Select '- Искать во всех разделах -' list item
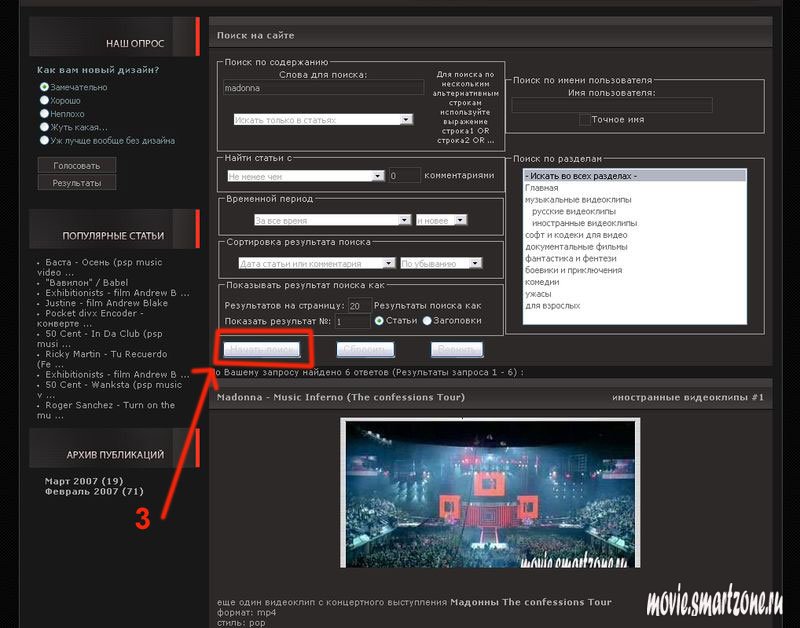This screenshot has width=800, height=628. 634,176
